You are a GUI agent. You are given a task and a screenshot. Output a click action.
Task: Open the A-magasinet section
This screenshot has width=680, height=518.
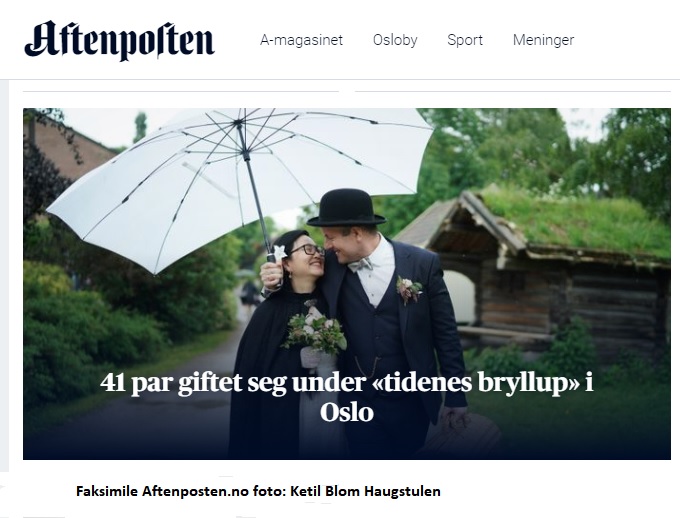click(x=301, y=40)
